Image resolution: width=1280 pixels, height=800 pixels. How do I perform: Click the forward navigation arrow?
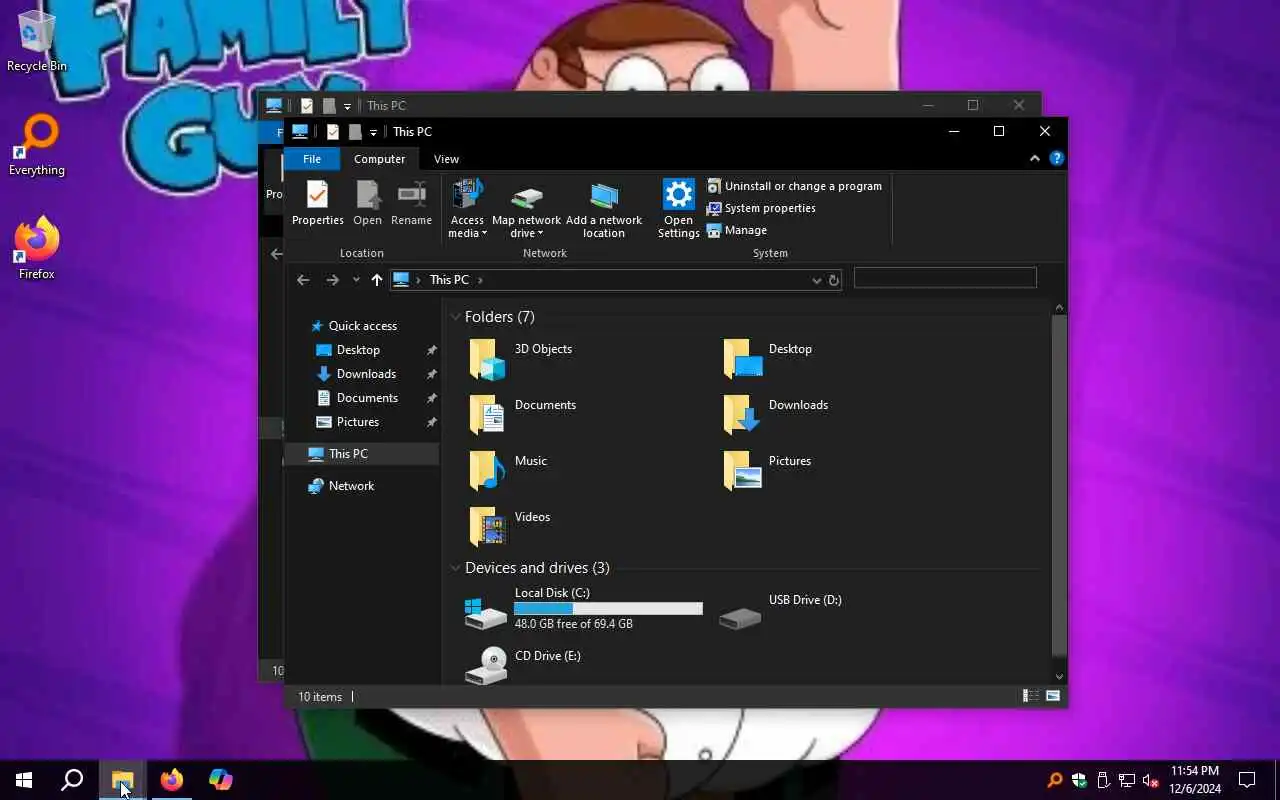click(332, 280)
